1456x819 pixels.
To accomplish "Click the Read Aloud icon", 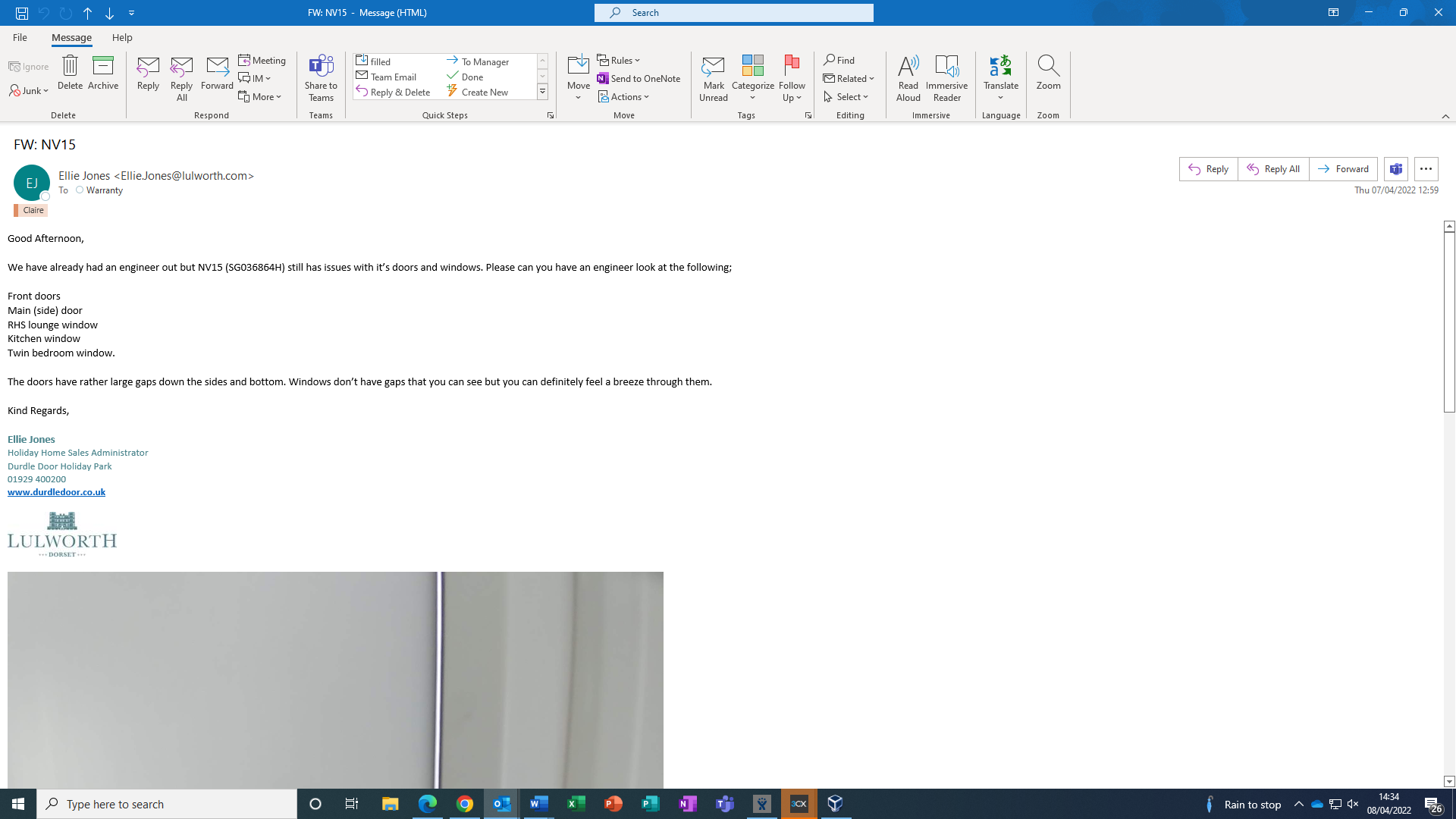I will [x=908, y=67].
